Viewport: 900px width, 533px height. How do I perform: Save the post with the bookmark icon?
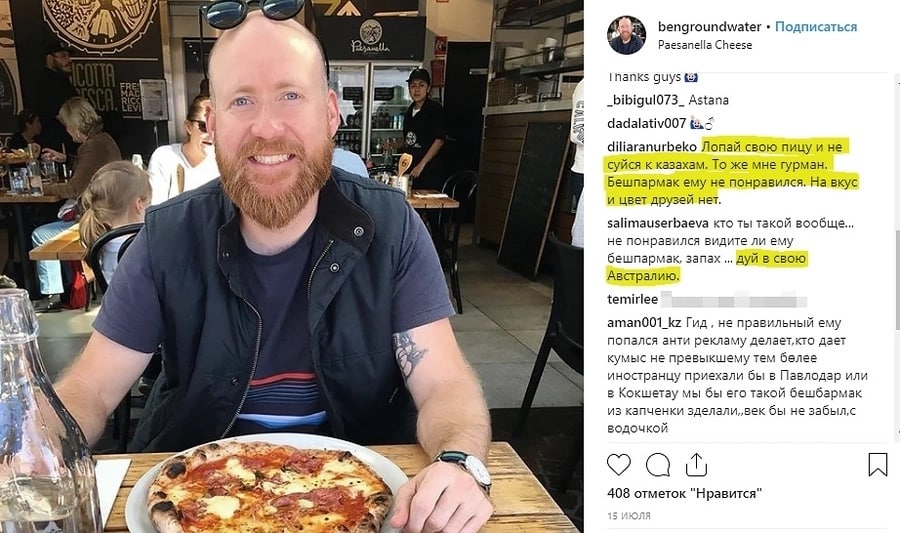878,465
